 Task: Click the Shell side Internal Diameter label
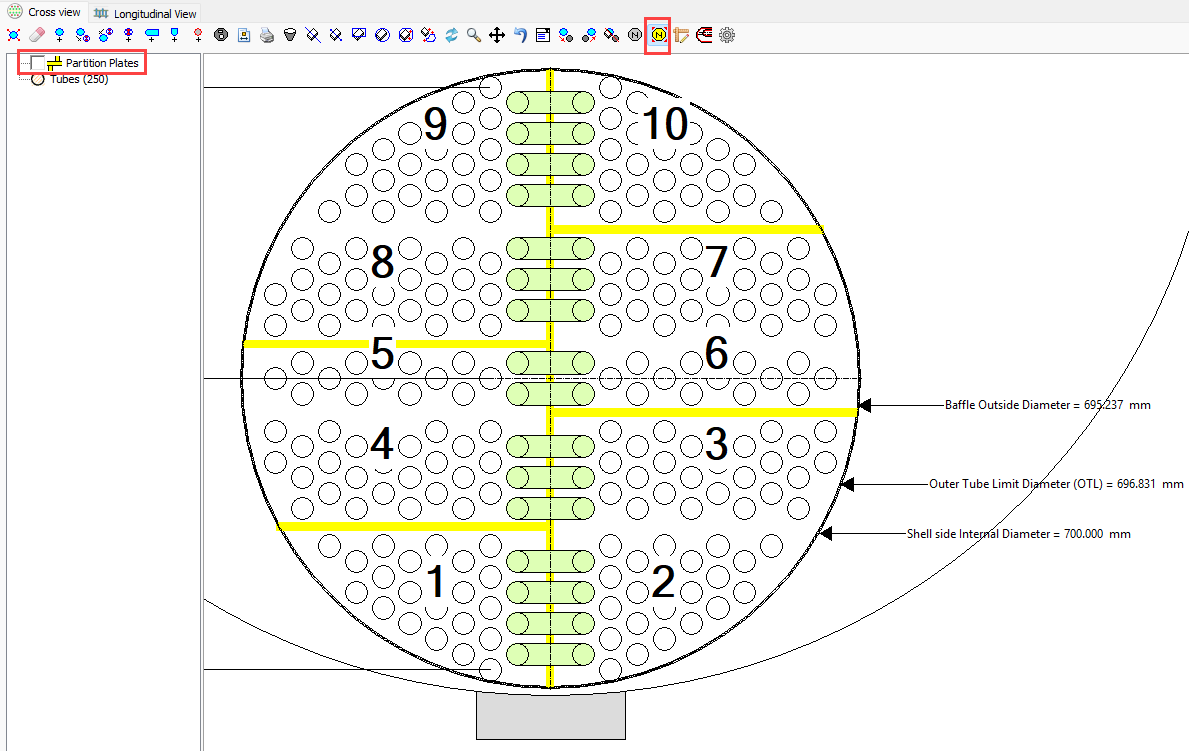[x=1018, y=534]
